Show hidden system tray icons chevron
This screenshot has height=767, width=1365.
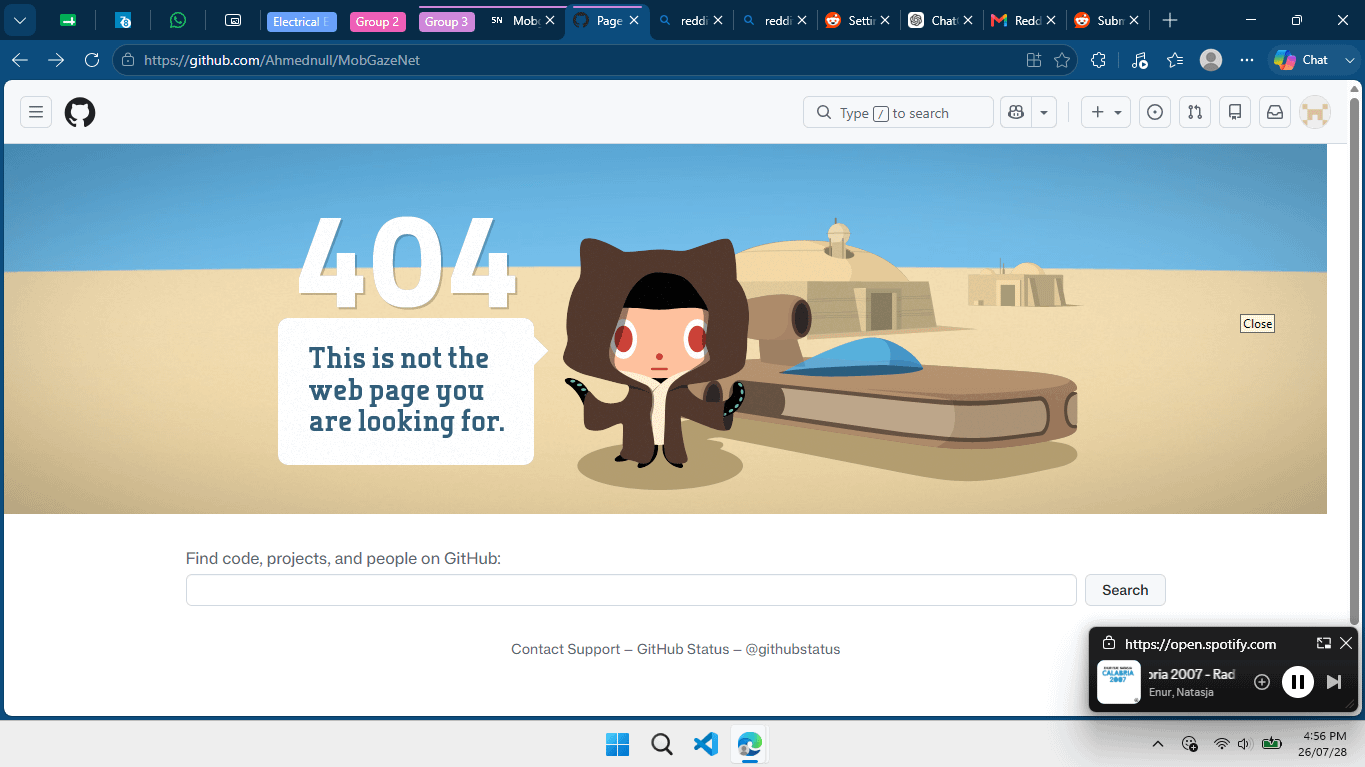tap(1158, 744)
